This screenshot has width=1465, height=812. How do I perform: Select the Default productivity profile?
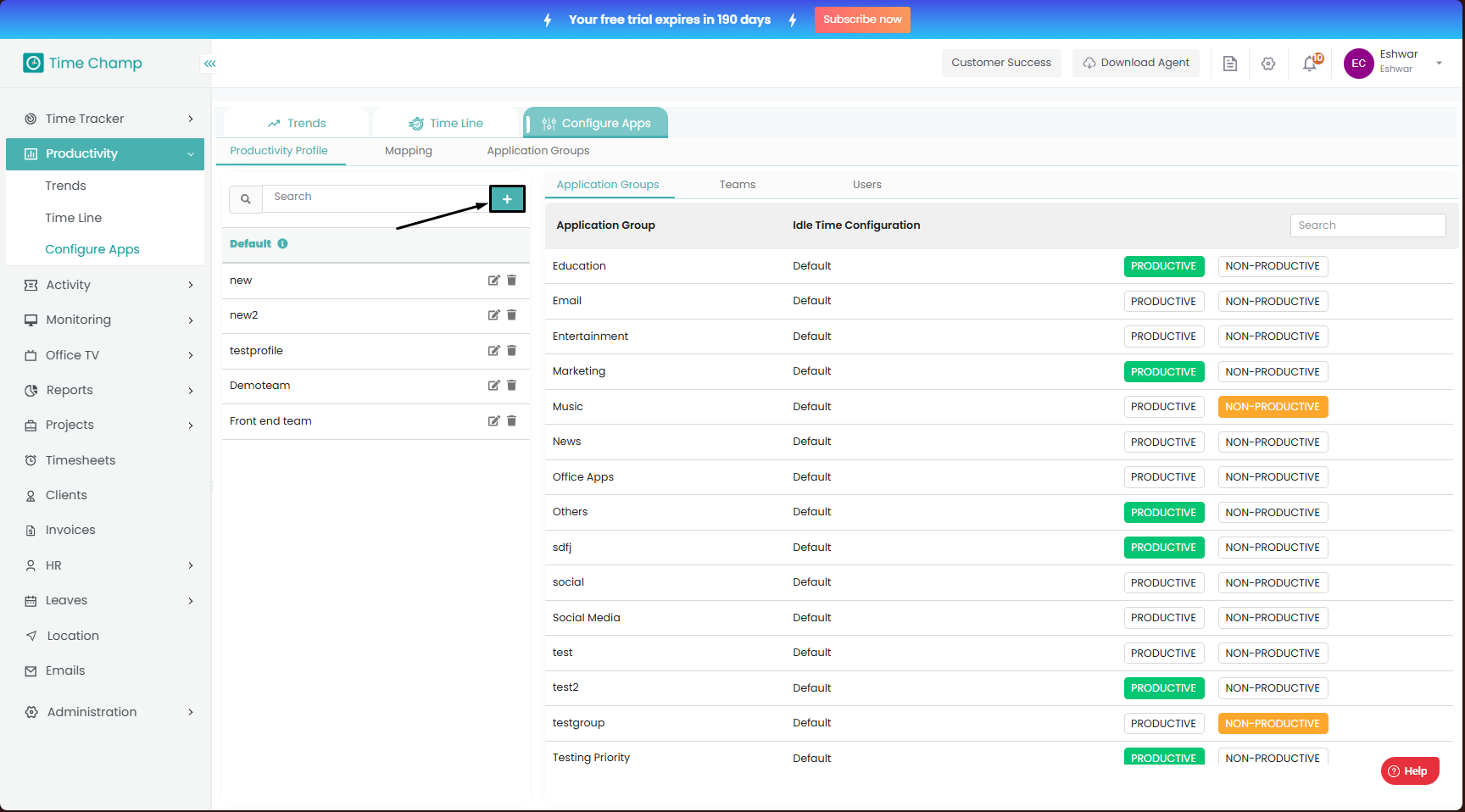[376, 244]
